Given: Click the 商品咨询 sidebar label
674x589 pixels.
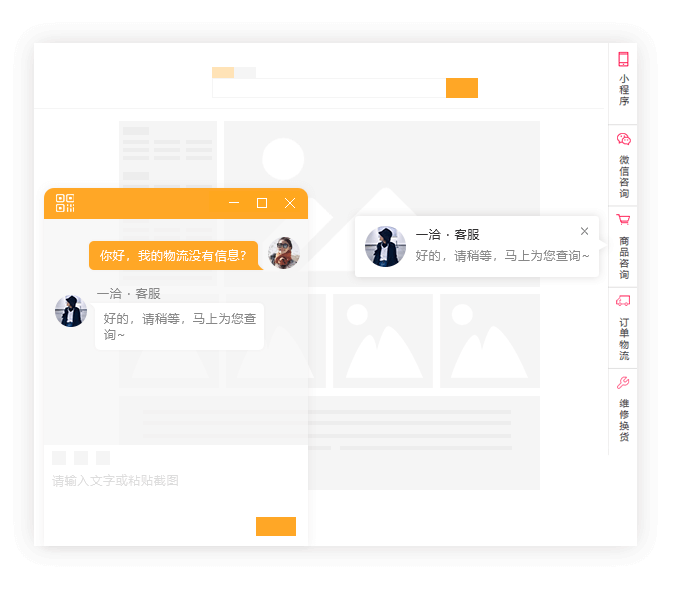Looking at the screenshot, I should pyautogui.click(x=624, y=258).
